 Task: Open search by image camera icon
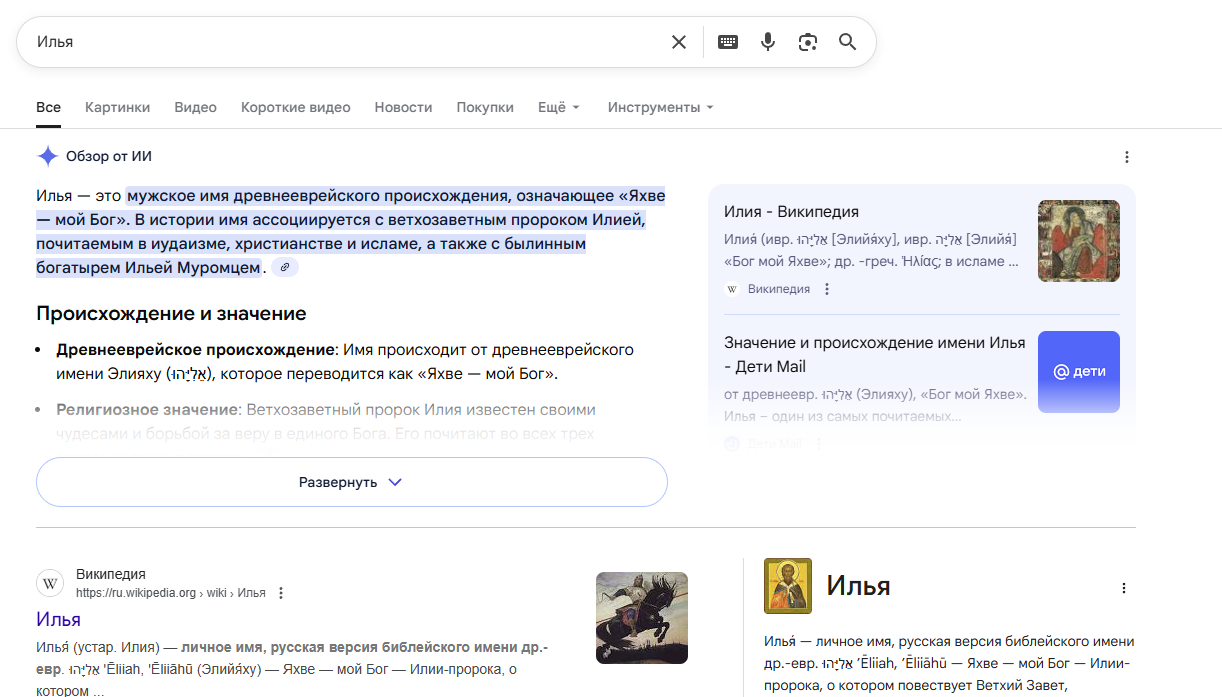click(x=808, y=42)
